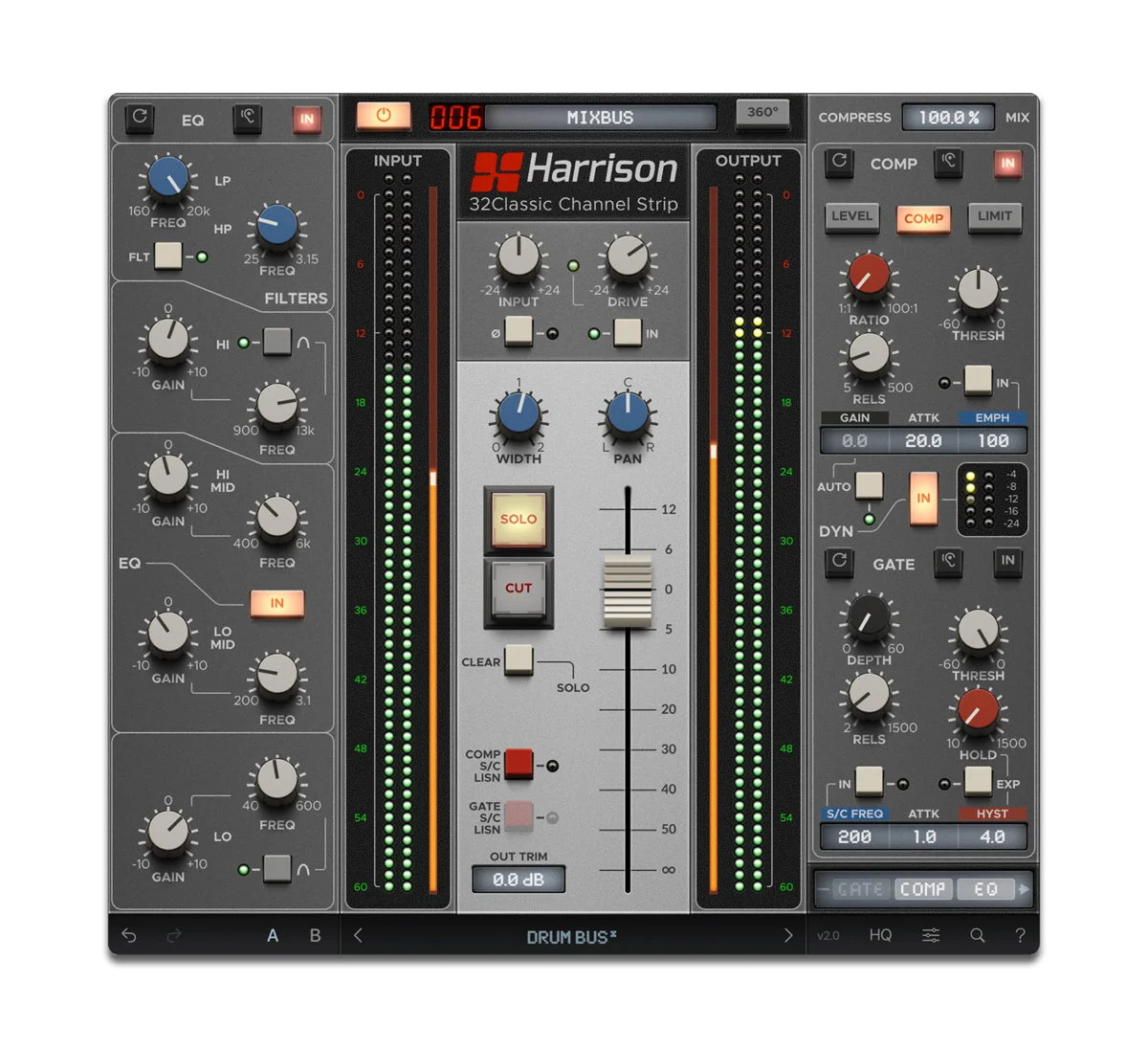Toggle the FLT filter switch
Image resolution: width=1148 pixels, height=1048 pixels.
[x=168, y=256]
